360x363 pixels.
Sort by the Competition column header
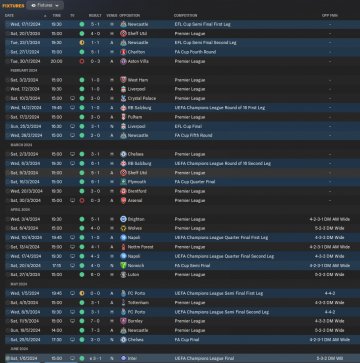185,16
